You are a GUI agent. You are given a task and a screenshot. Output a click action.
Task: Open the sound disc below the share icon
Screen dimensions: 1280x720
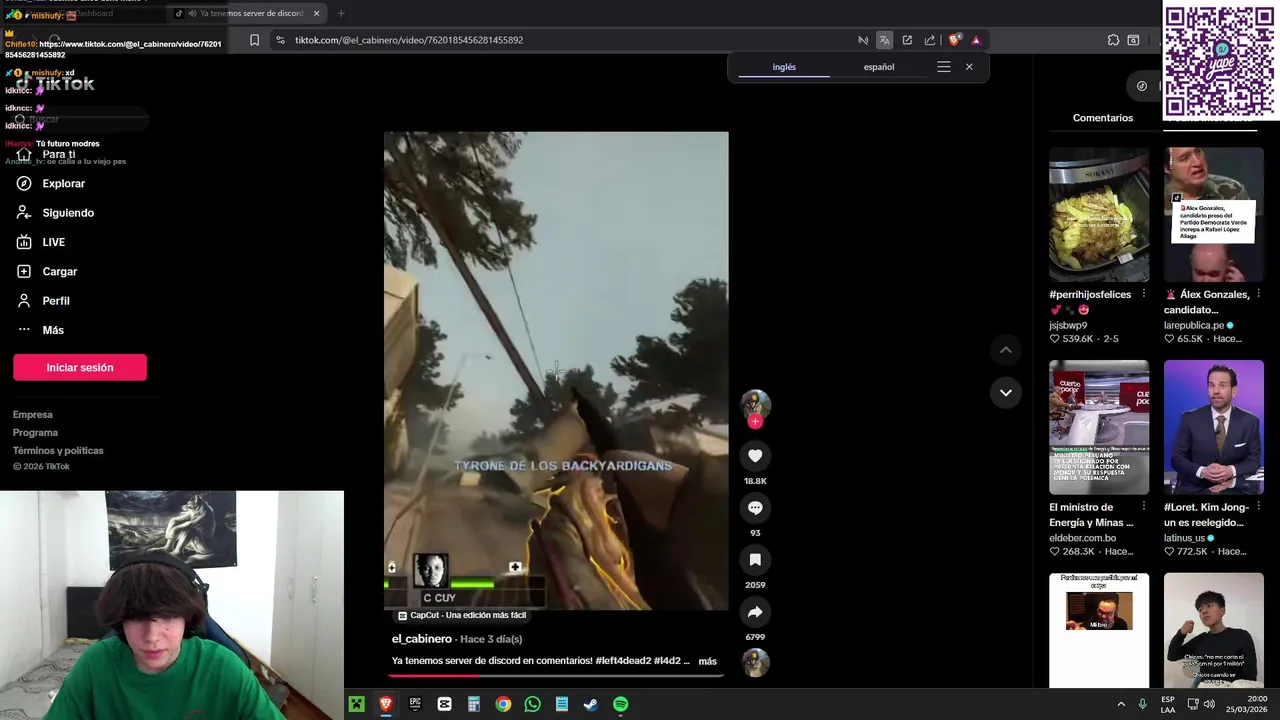[755, 663]
